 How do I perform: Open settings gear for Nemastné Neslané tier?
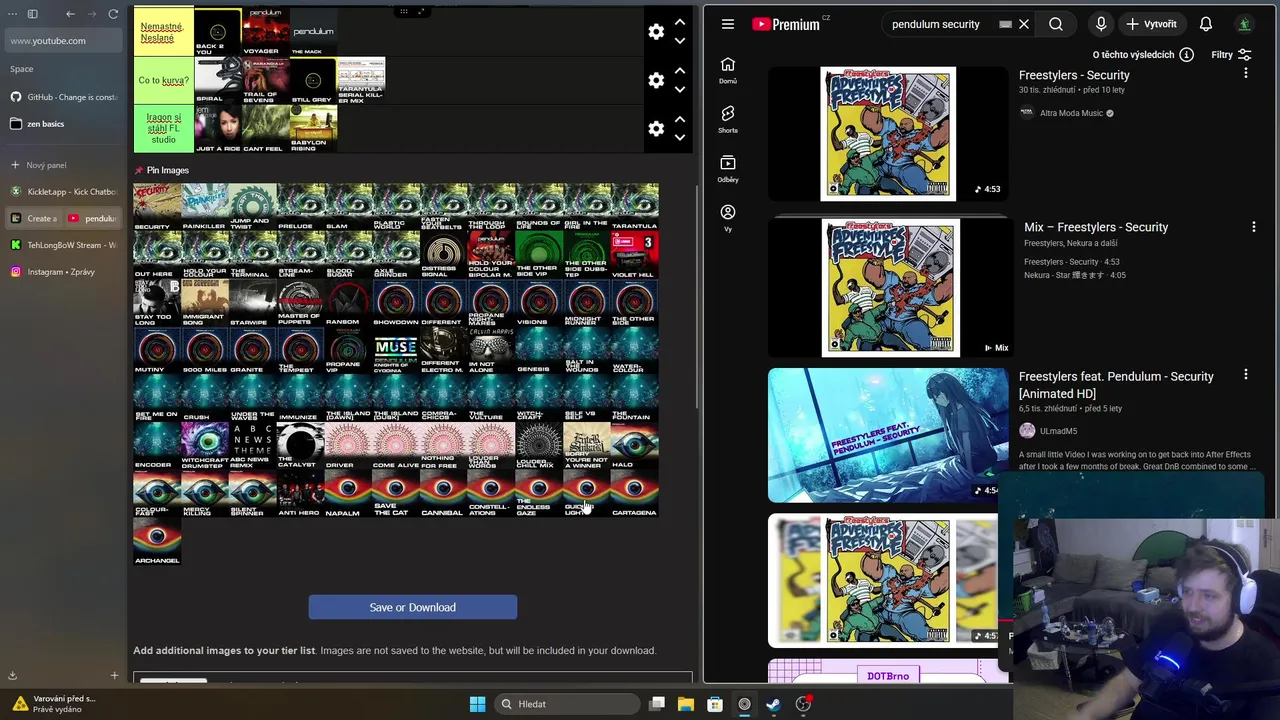click(656, 32)
